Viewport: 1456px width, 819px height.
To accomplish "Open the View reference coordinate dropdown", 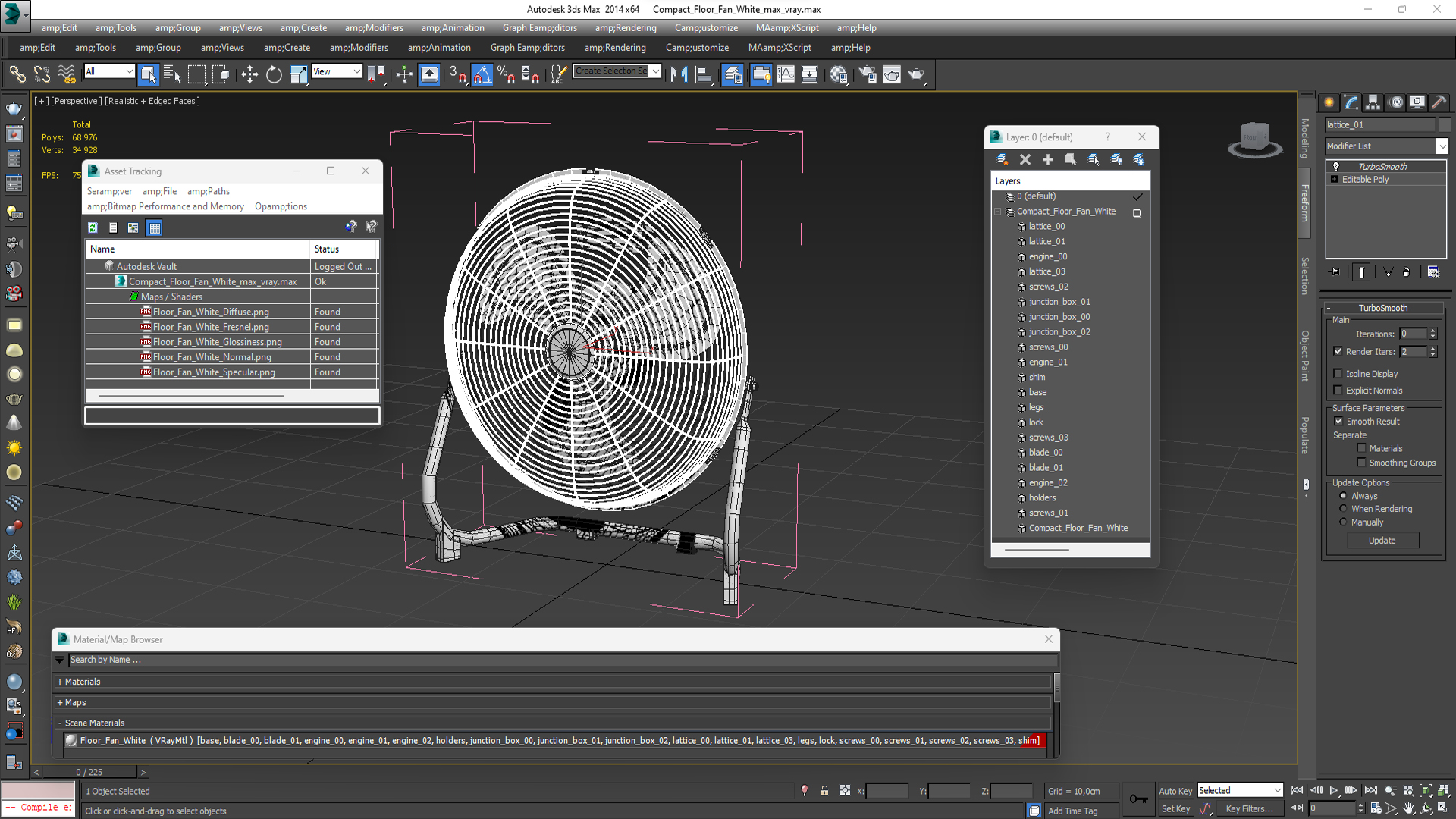I will tap(337, 72).
